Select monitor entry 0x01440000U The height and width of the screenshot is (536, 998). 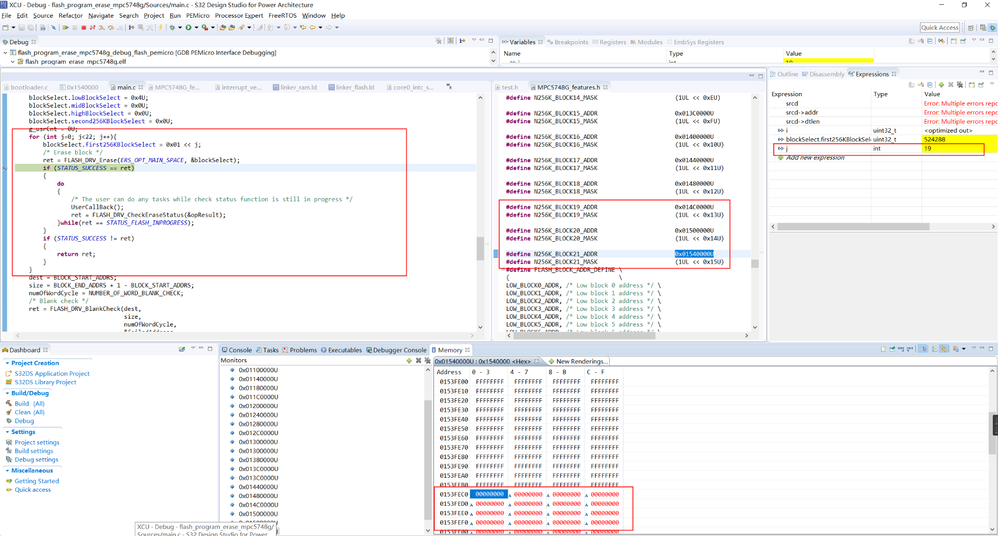pos(258,487)
